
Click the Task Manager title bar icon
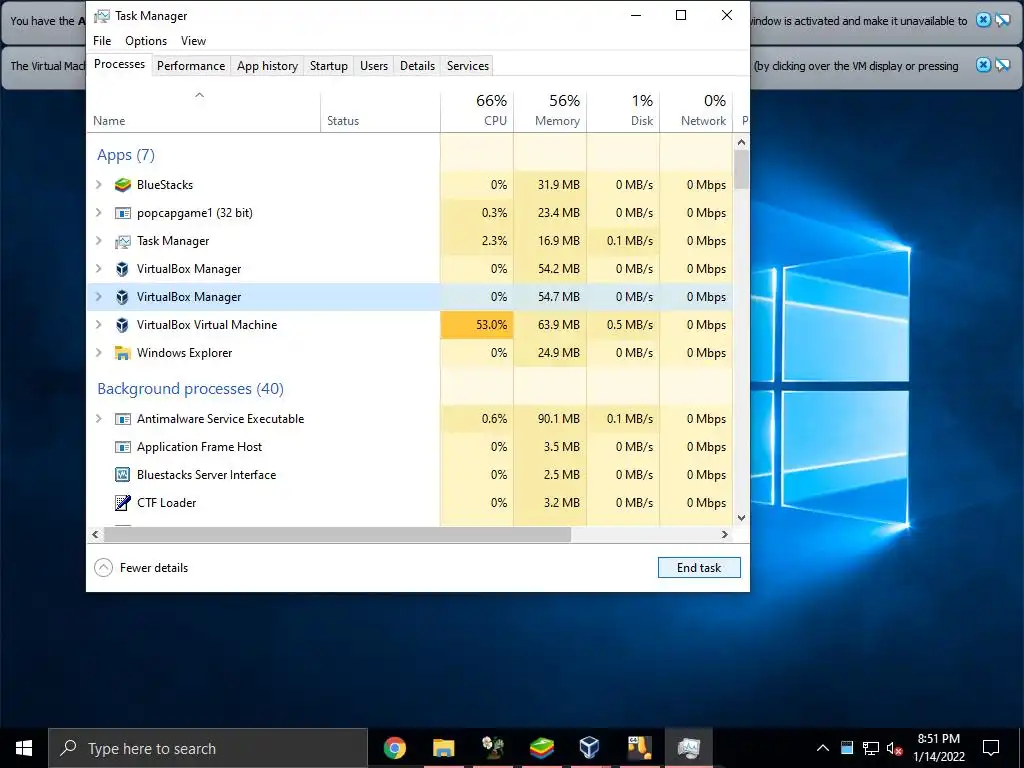click(x=102, y=16)
